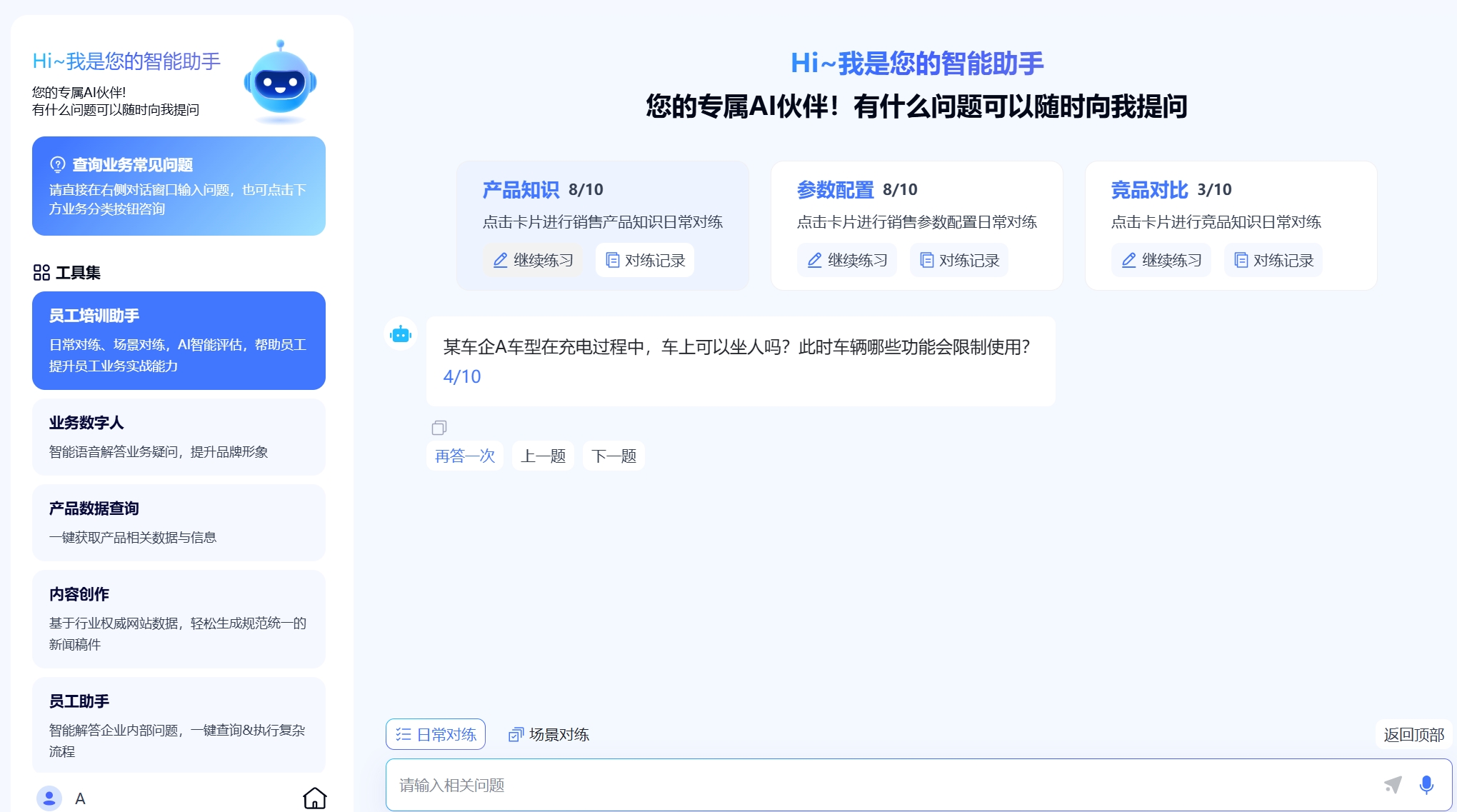Viewport: 1457px width, 812px height.
Task: Select 员工培训助手 tool
Action: (x=179, y=340)
